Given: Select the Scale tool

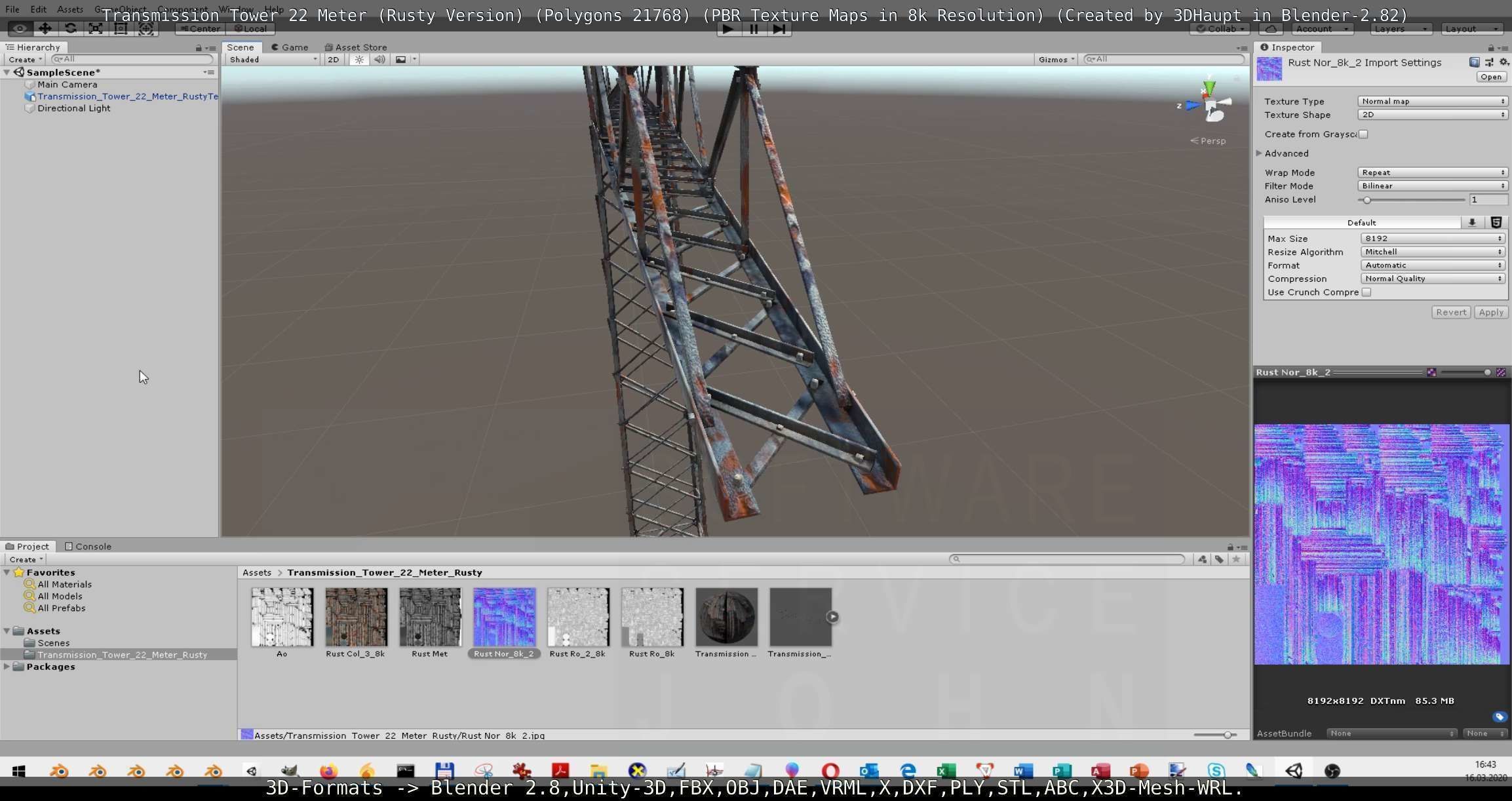Looking at the screenshot, I should click(96, 29).
